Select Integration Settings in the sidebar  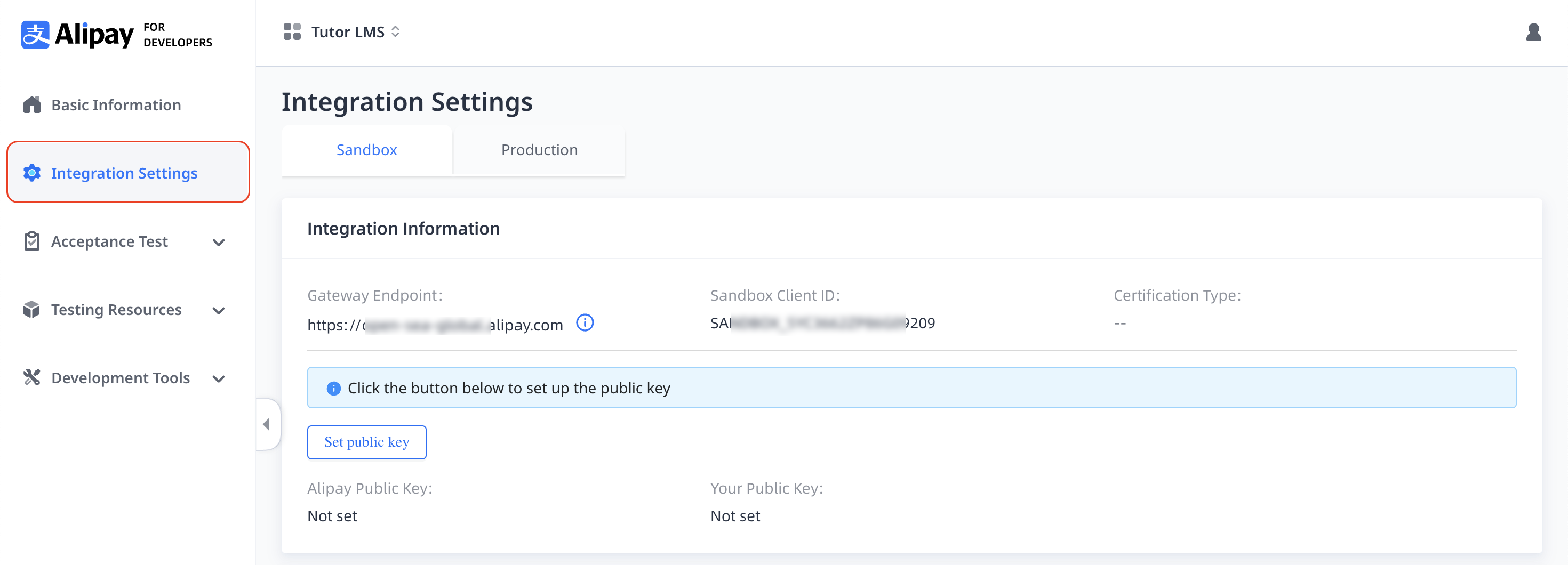[x=128, y=172]
